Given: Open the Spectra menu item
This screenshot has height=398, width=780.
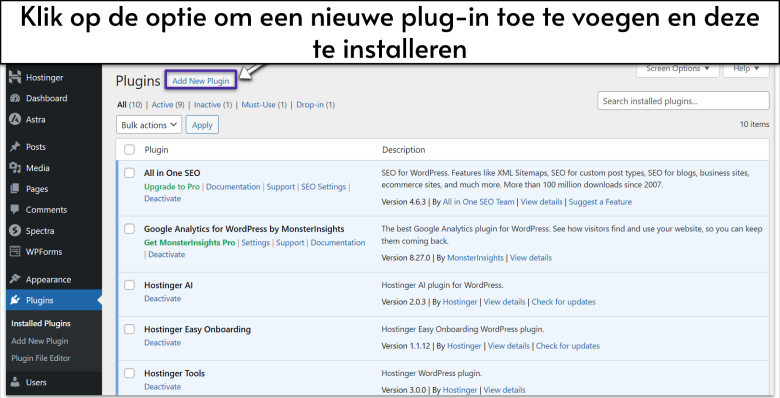Looking at the screenshot, I should point(40,231).
